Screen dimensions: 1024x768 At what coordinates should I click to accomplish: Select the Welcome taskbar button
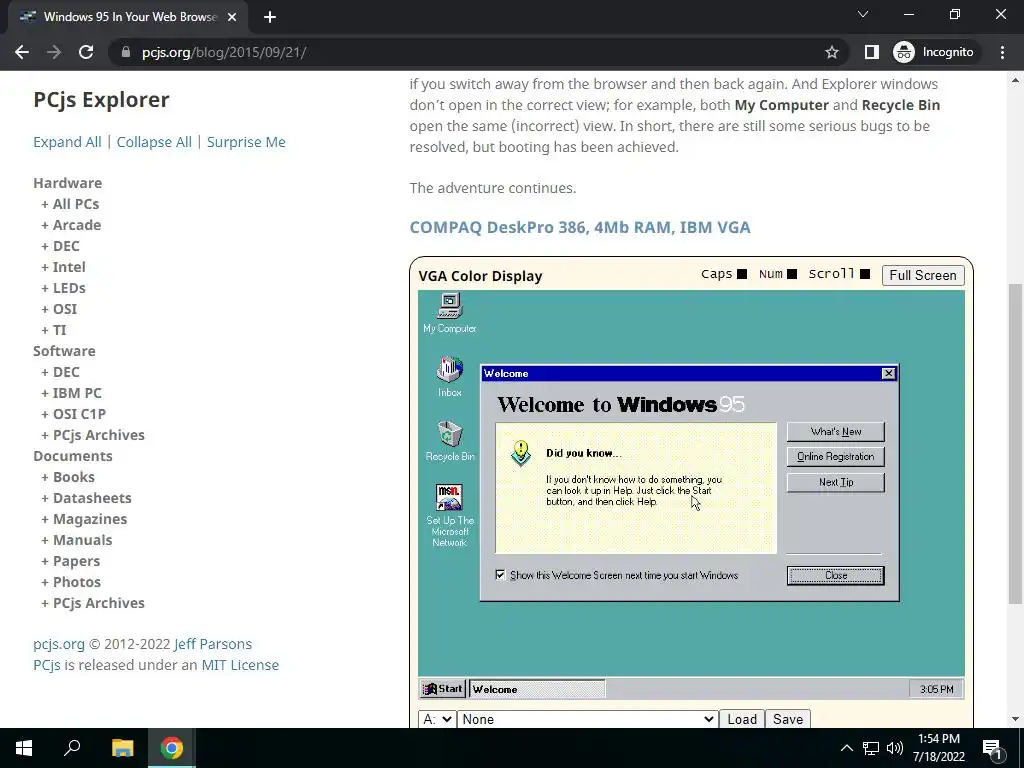tap(537, 689)
